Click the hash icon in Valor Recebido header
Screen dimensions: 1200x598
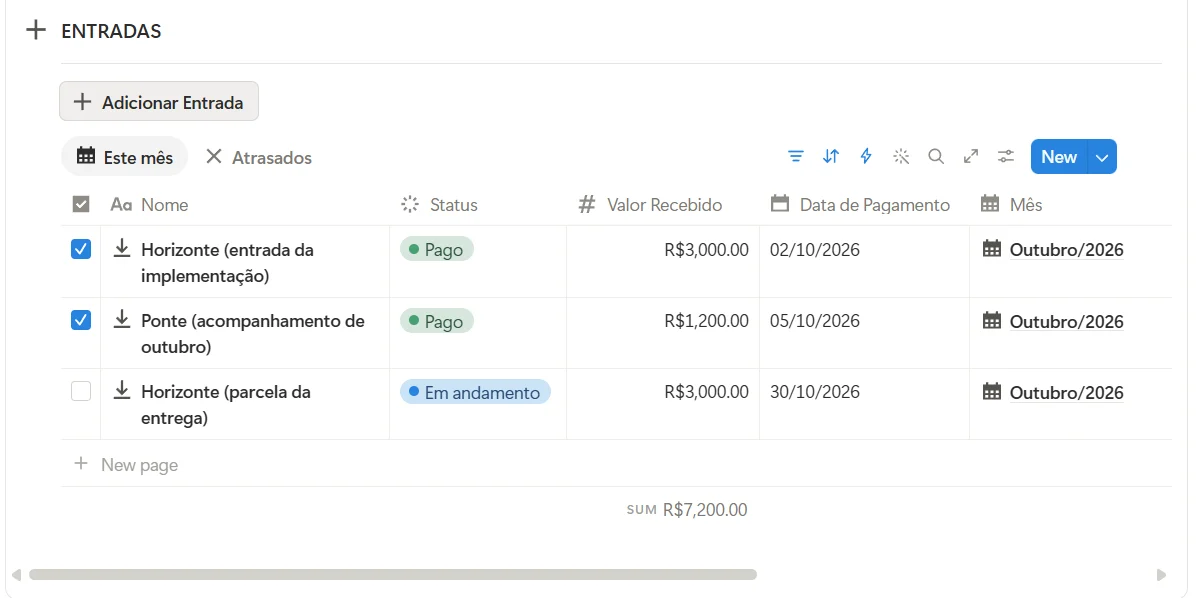[x=587, y=204]
